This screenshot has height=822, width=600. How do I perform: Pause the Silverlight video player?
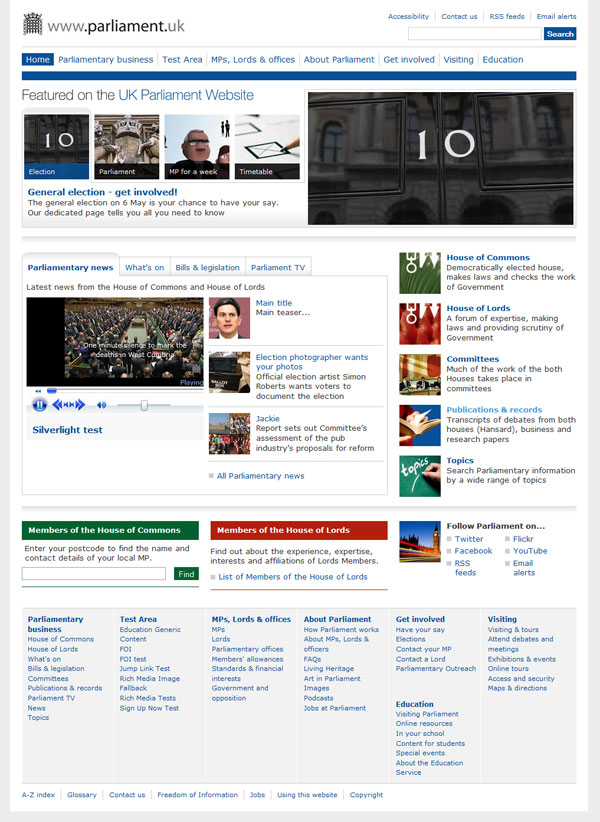click(x=39, y=404)
